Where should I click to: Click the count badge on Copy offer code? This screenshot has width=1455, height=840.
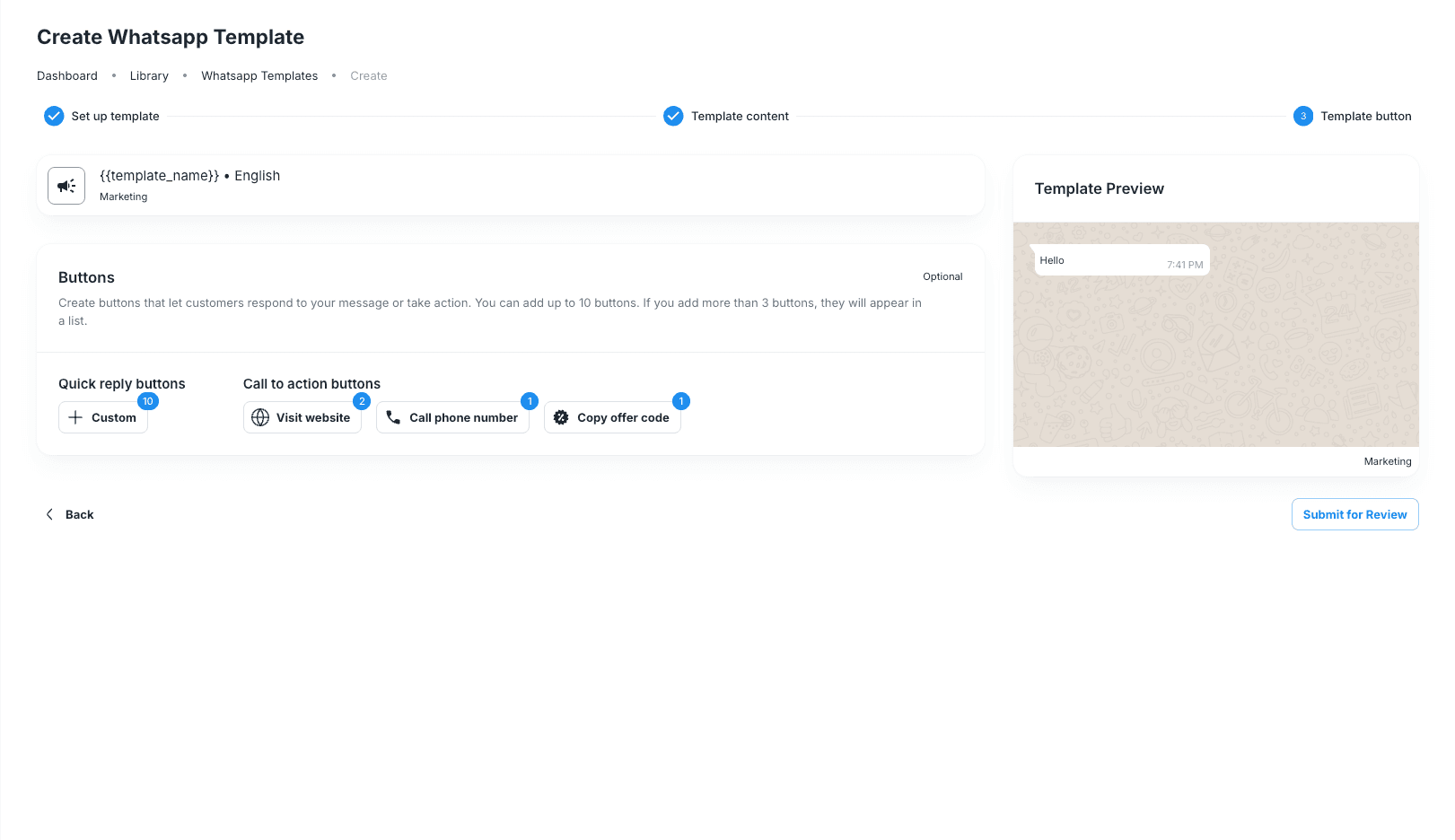coord(681,401)
